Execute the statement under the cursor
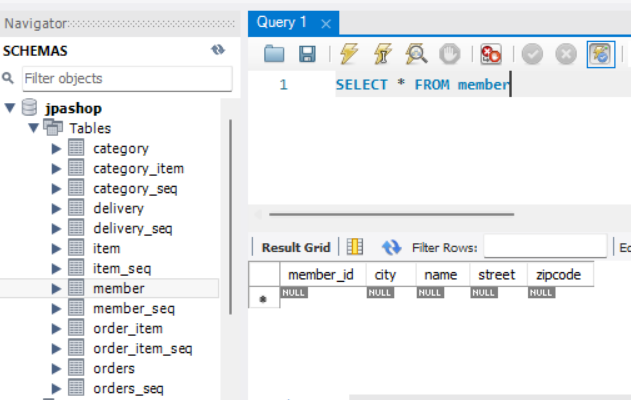 382,54
